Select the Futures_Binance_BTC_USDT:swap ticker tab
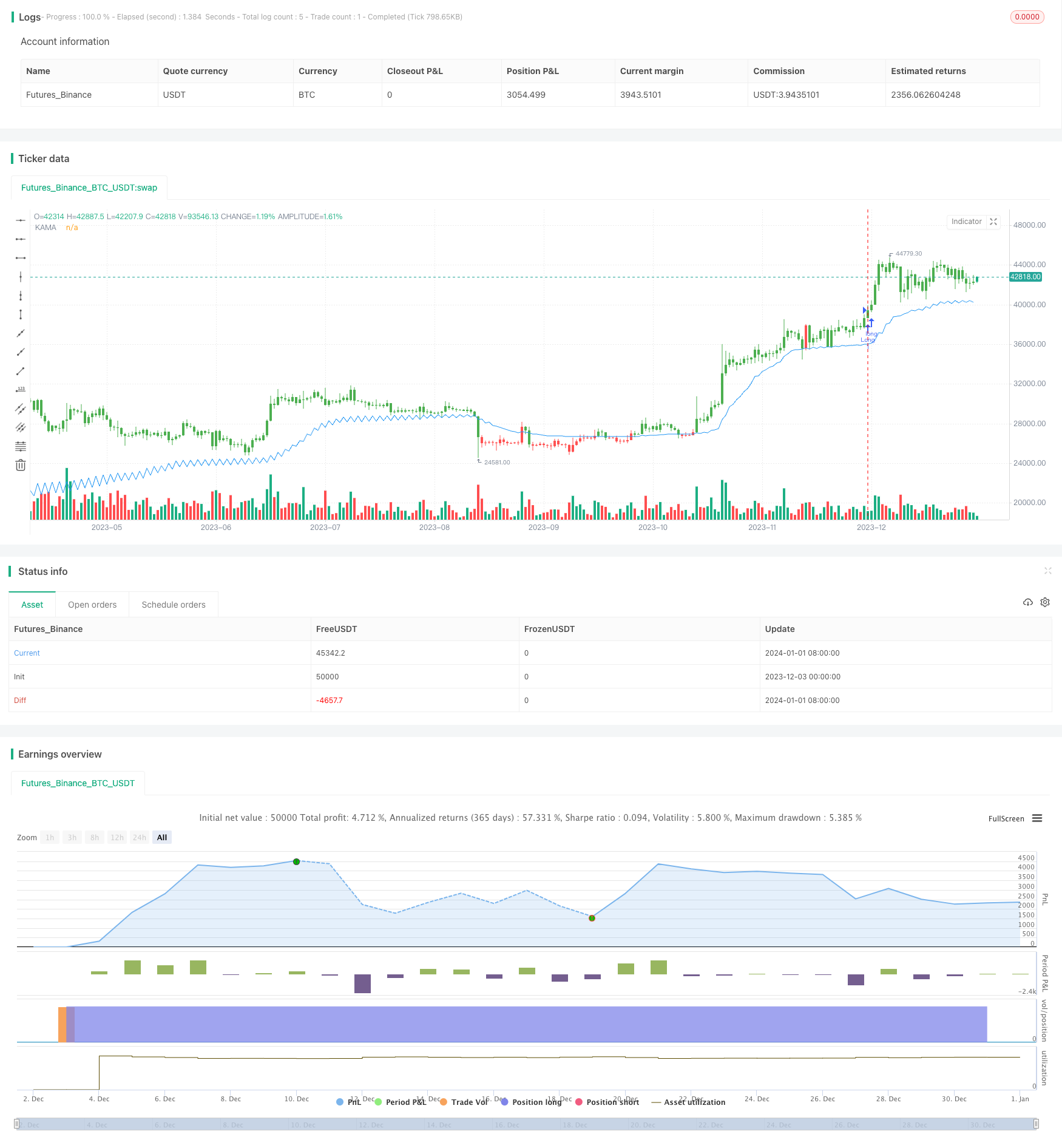The height and width of the screenshot is (1148, 1062). 89,188
